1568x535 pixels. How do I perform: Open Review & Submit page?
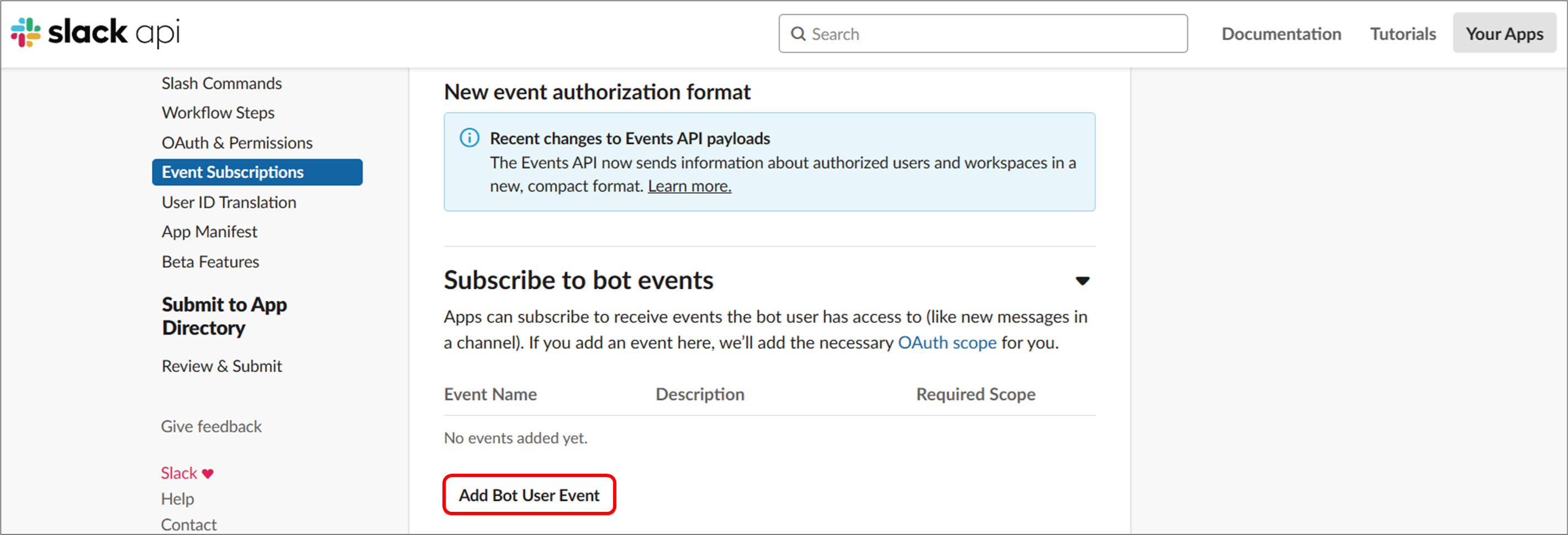point(221,367)
